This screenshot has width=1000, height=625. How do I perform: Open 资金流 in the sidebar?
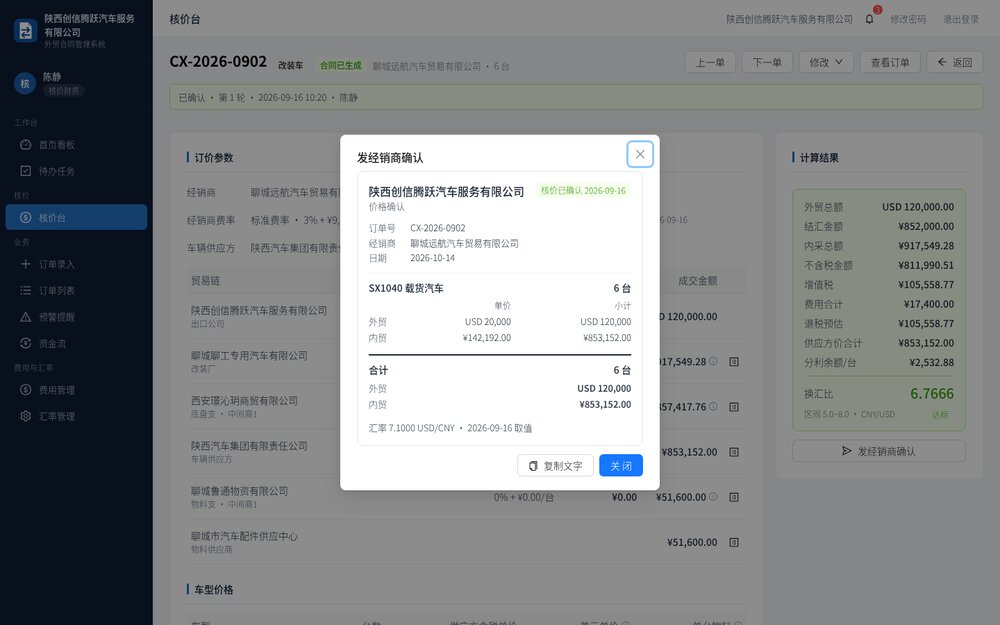[x=76, y=343]
